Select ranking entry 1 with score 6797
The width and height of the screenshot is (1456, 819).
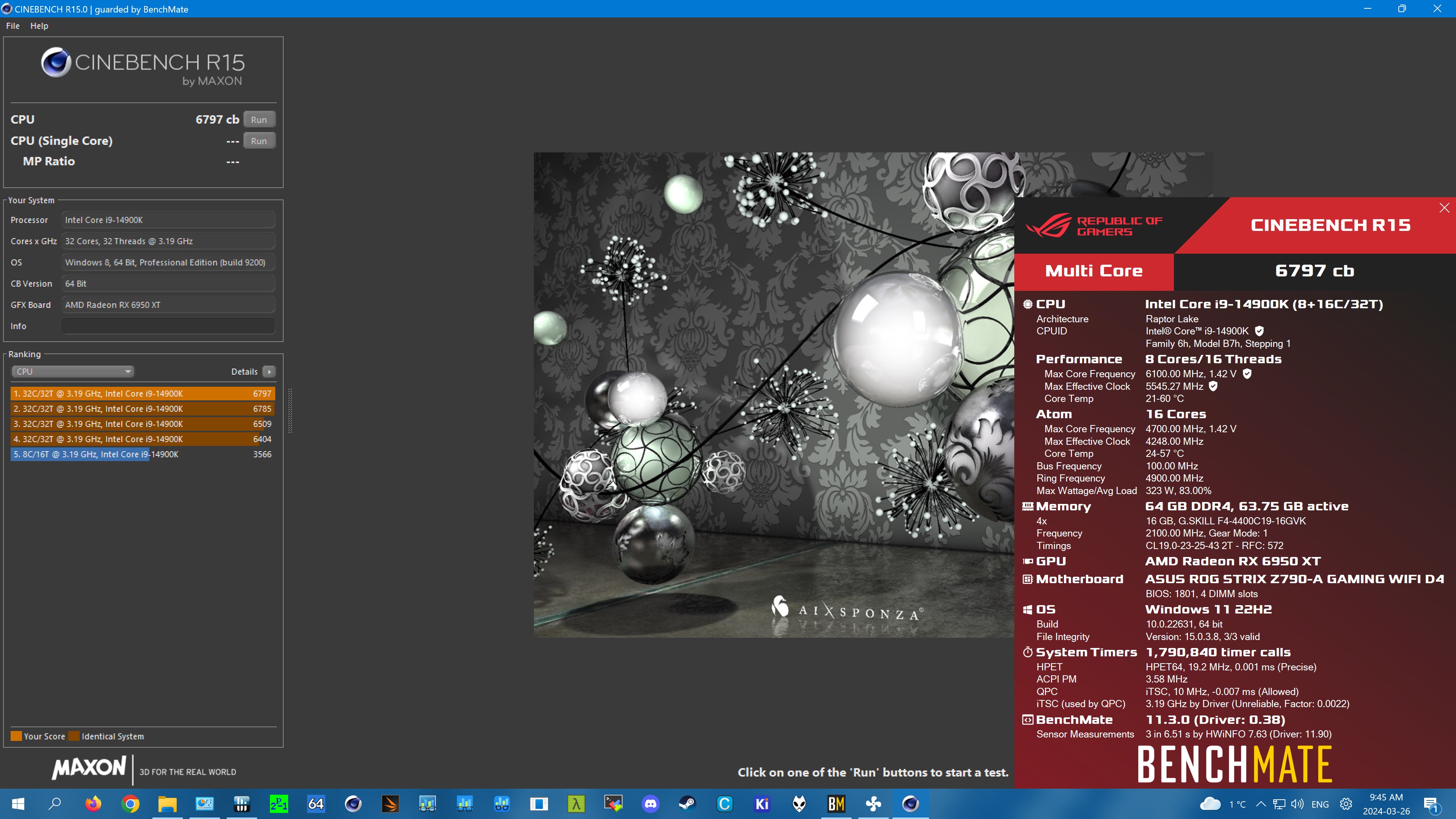point(143,394)
